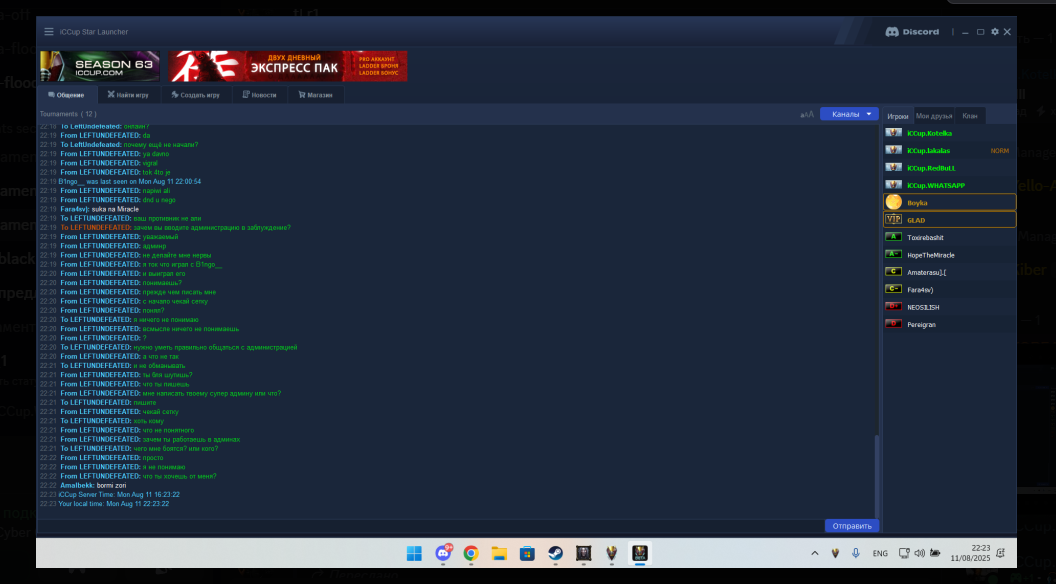Click the D rank badge of Pereigran
Image resolution: width=1056 pixels, height=584 pixels.
click(893, 324)
